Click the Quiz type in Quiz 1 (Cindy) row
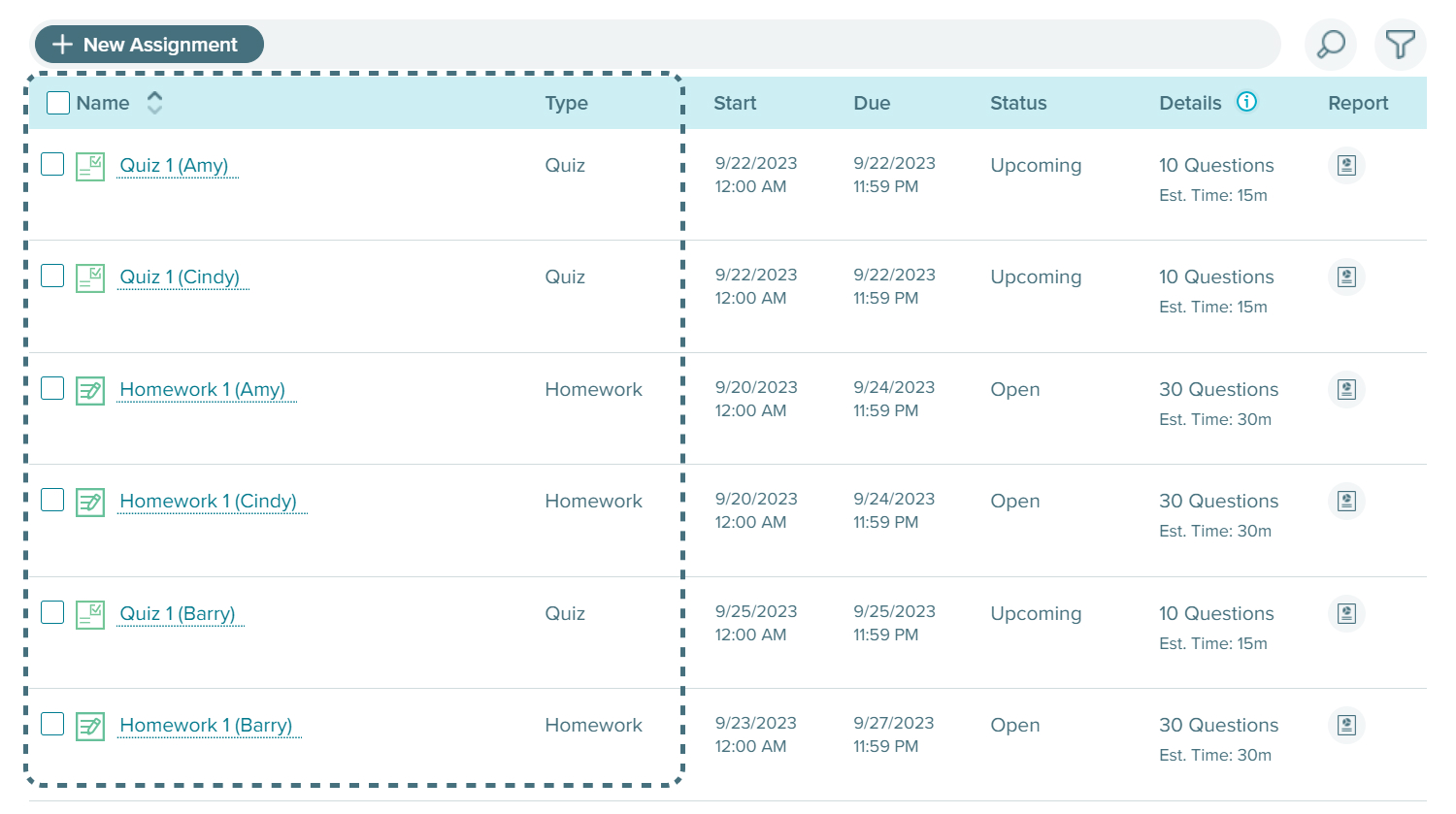Viewport: 1456px width, 814px height. point(565,277)
